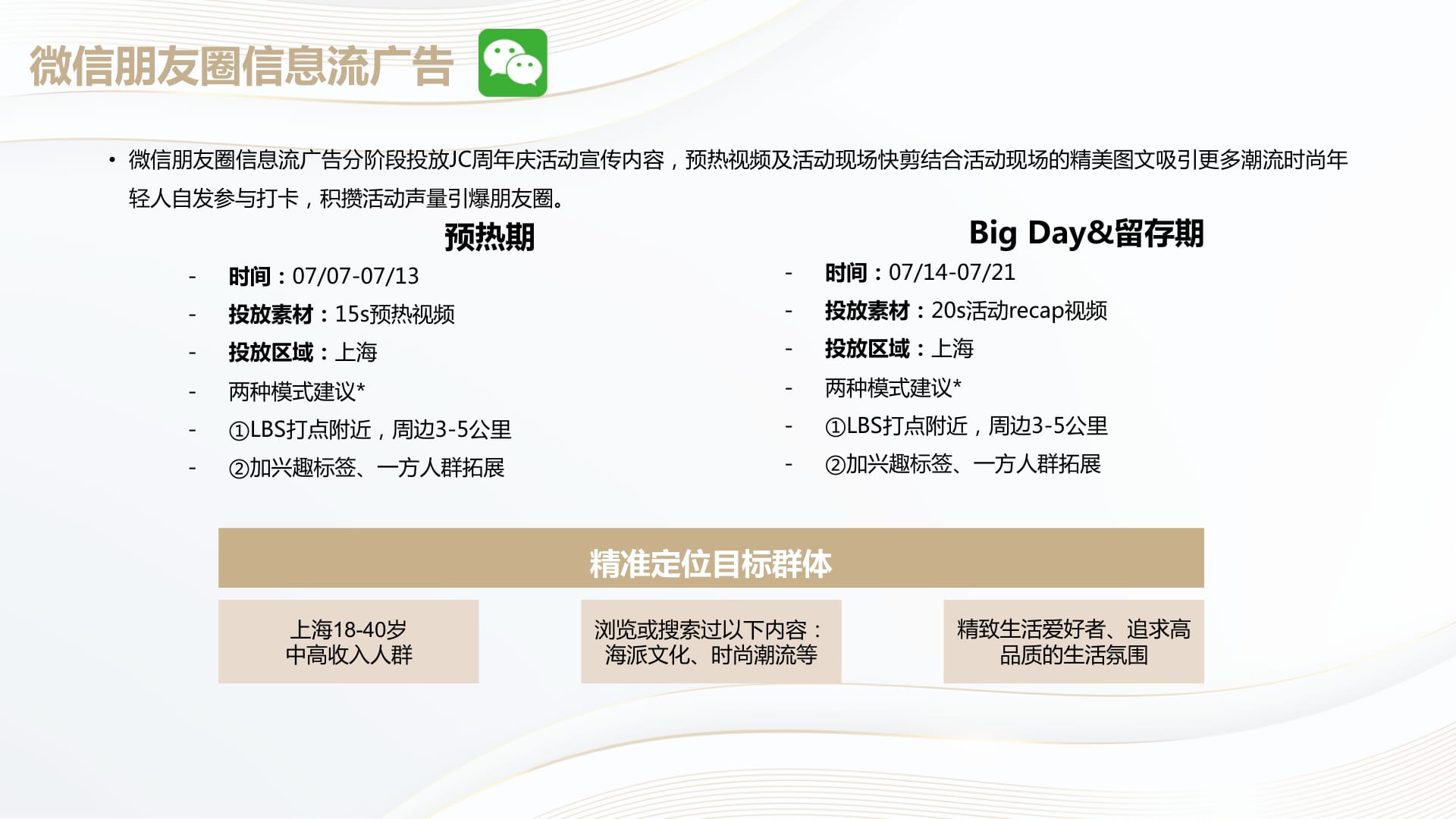The width and height of the screenshot is (1456, 819).
Task: Click ①LBS打点附近 line in Big Day column
Action: 966,425
